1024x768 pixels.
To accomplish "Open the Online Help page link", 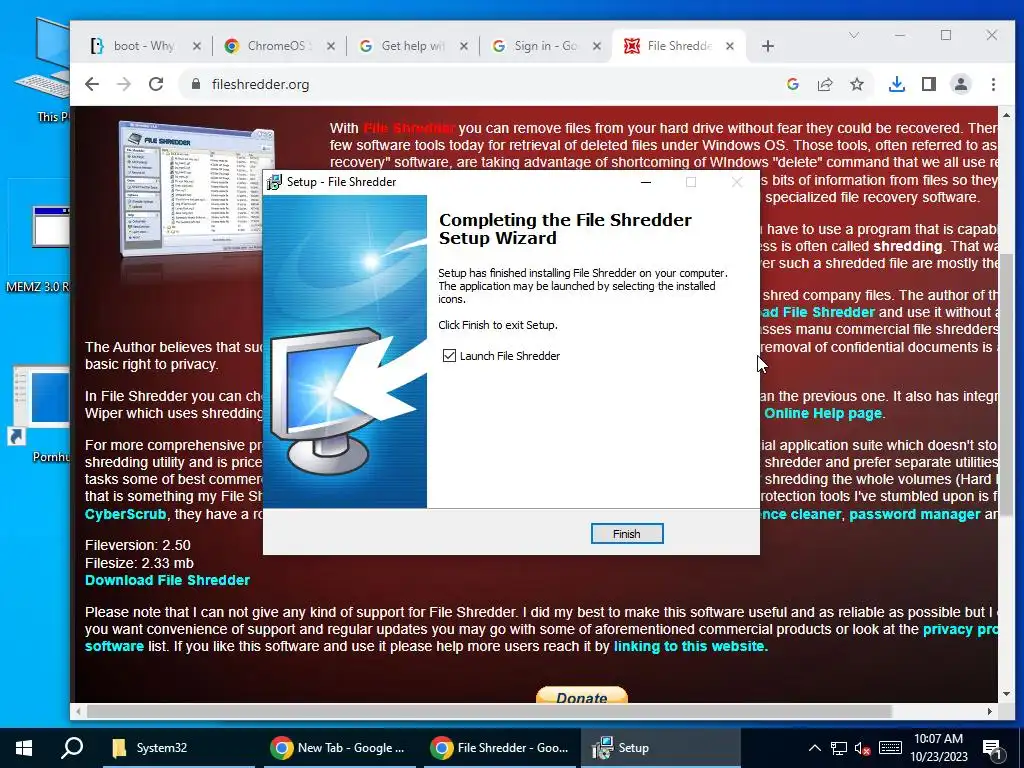I will (x=823, y=413).
